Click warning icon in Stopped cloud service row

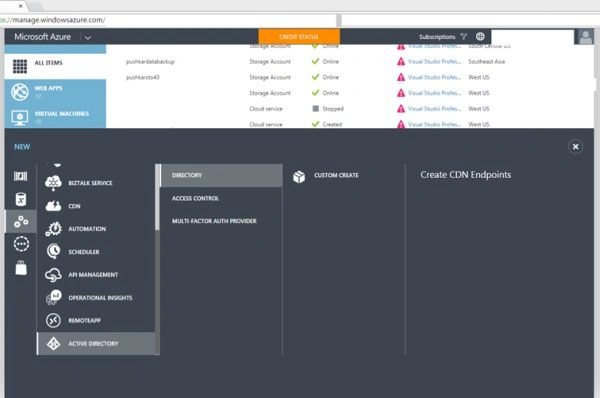(x=401, y=109)
